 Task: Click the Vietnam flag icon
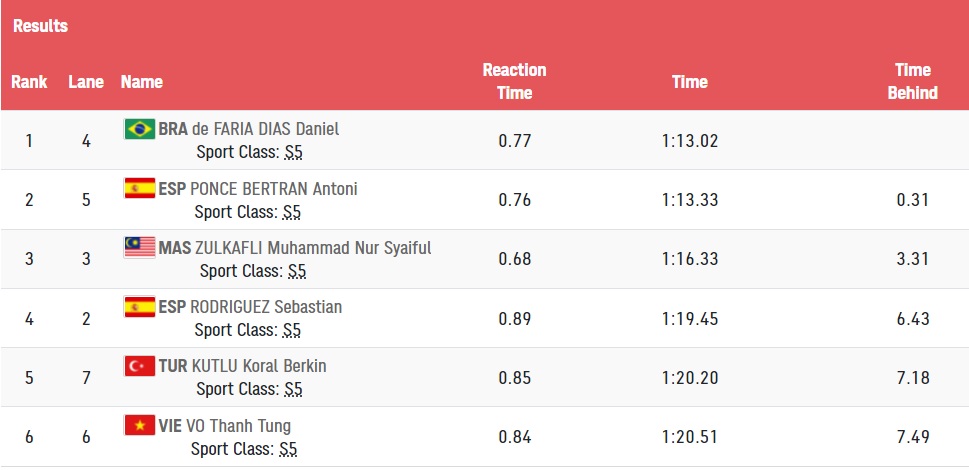140,426
